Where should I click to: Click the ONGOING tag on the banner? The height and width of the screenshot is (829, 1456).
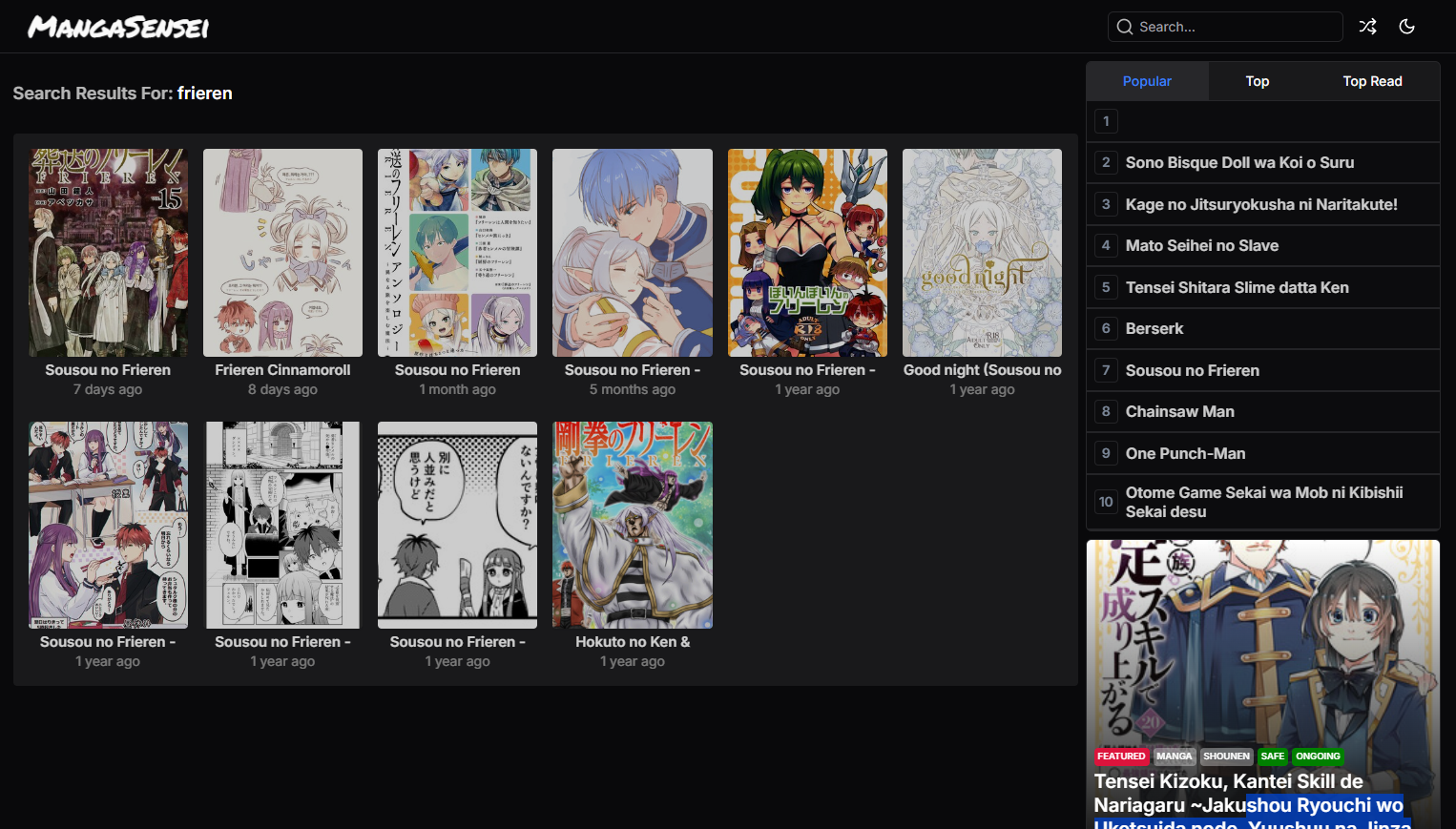pyautogui.click(x=1318, y=756)
